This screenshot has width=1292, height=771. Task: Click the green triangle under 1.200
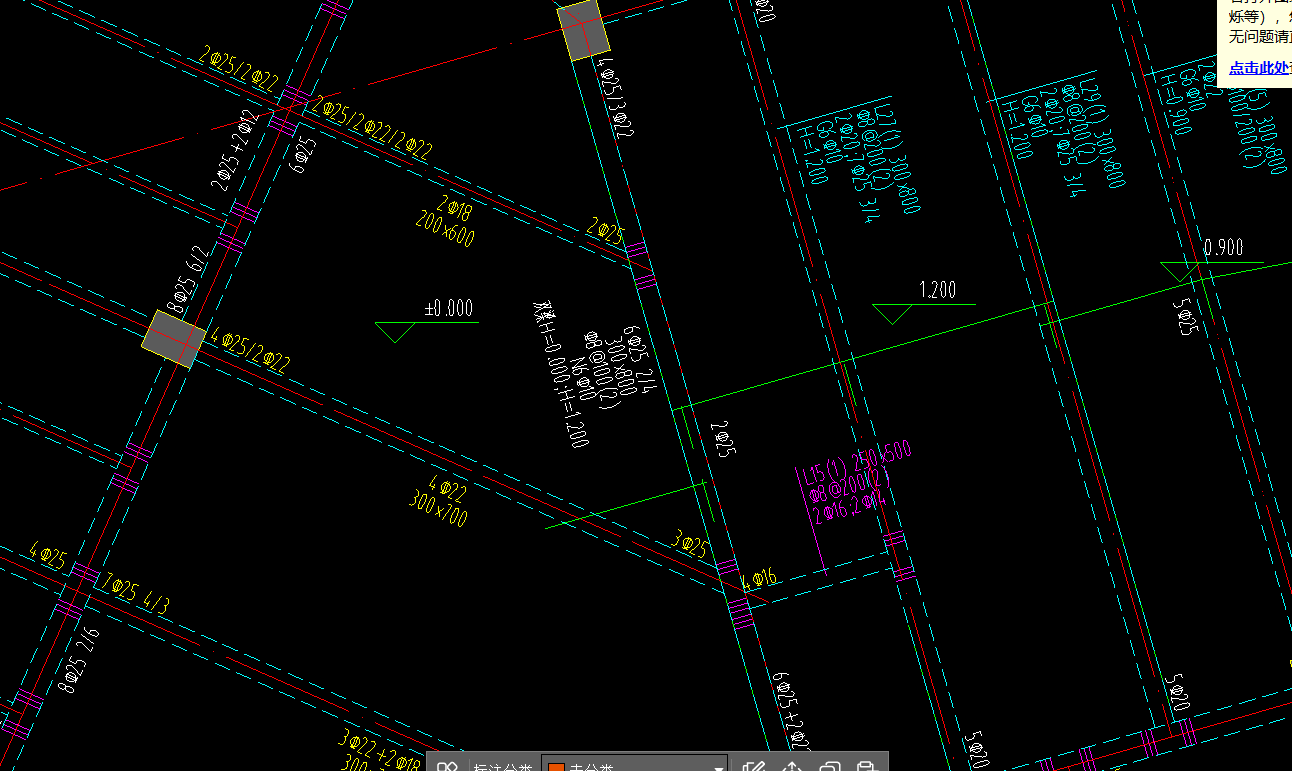tap(894, 314)
